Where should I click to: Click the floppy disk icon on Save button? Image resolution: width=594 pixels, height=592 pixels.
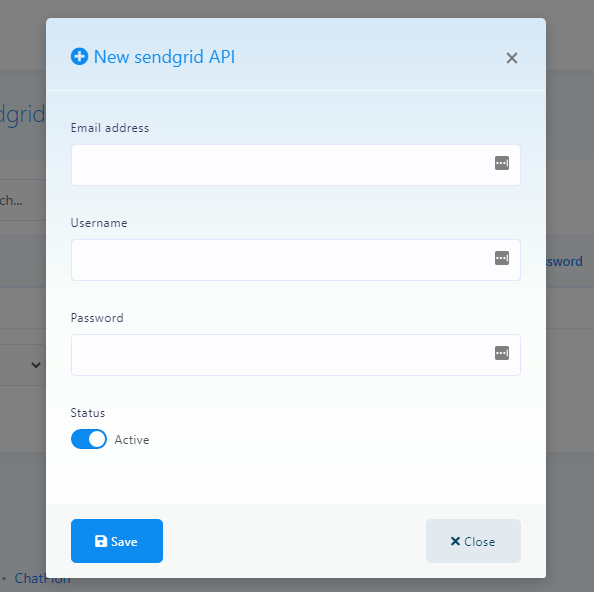click(101, 541)
